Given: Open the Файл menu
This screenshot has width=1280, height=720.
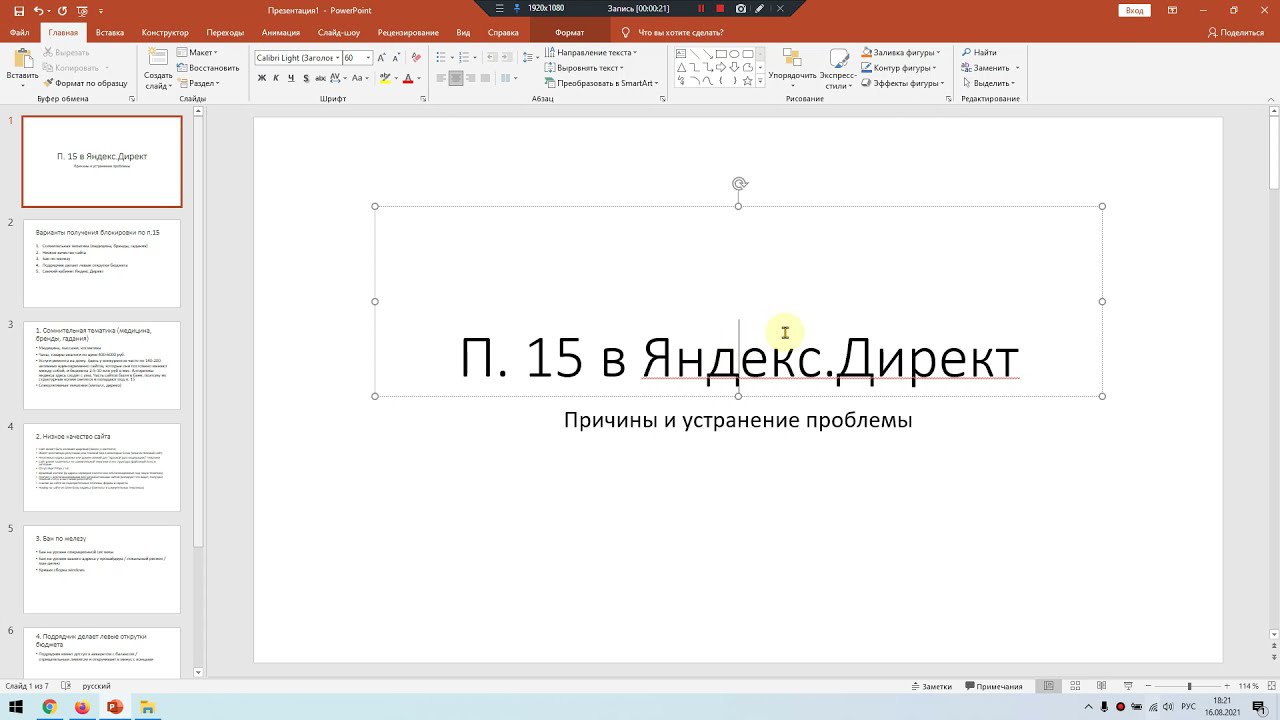Looking at the screenshot, I should pos(19,32).
